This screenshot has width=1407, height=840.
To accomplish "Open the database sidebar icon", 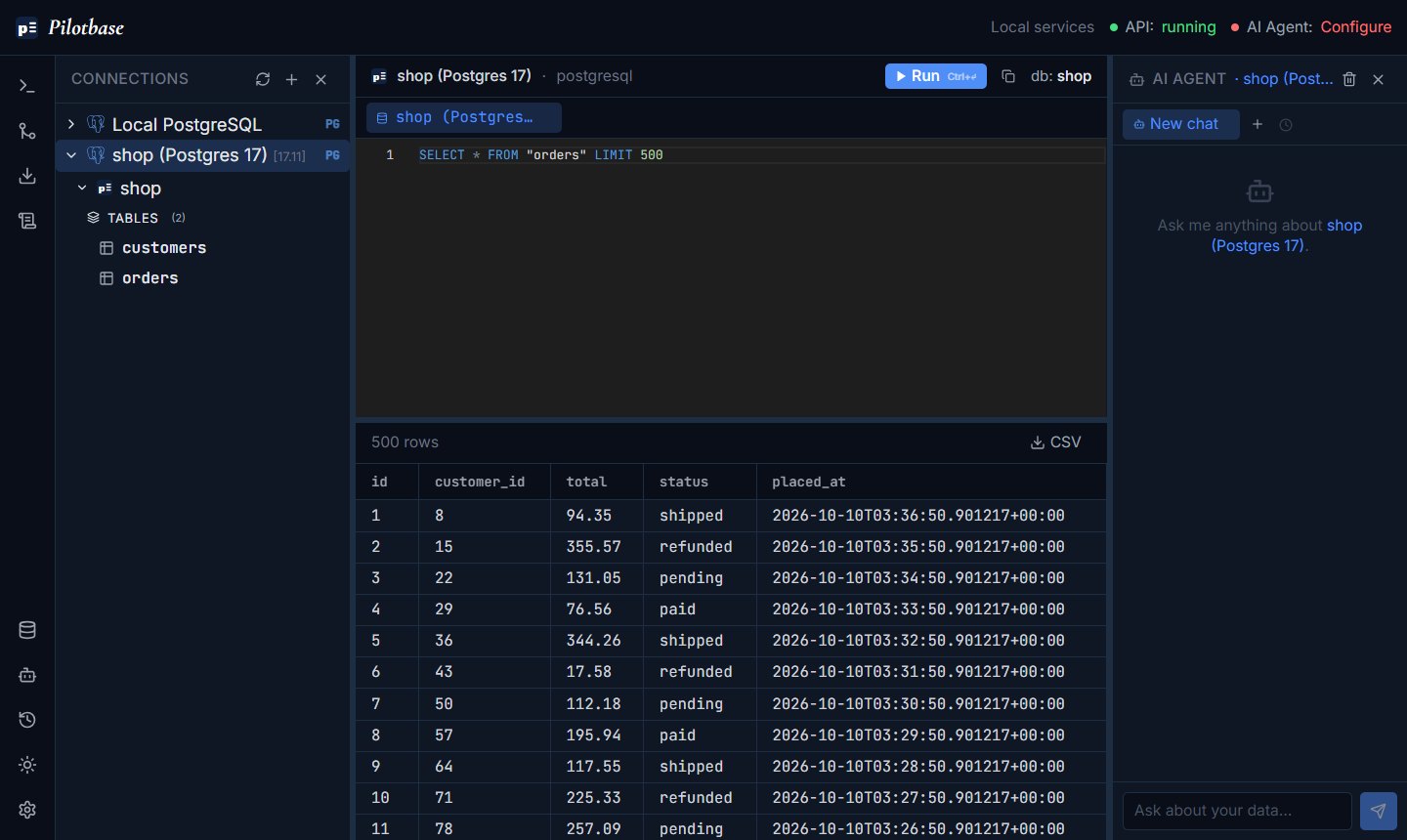I will [27, 630].
